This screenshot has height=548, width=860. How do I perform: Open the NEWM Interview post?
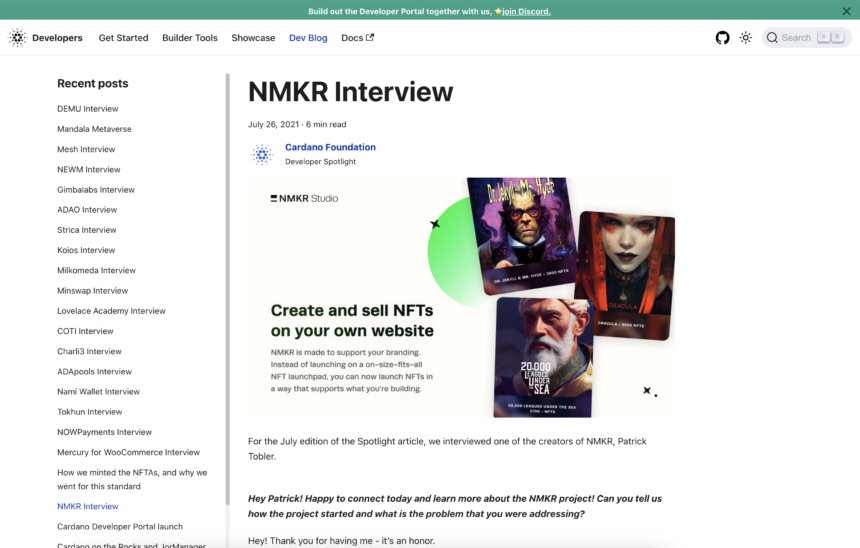[89, 170]
